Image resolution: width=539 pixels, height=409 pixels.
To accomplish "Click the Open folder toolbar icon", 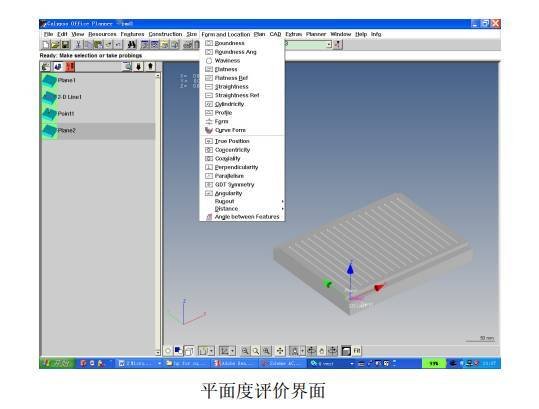I will tap(55, 45).
